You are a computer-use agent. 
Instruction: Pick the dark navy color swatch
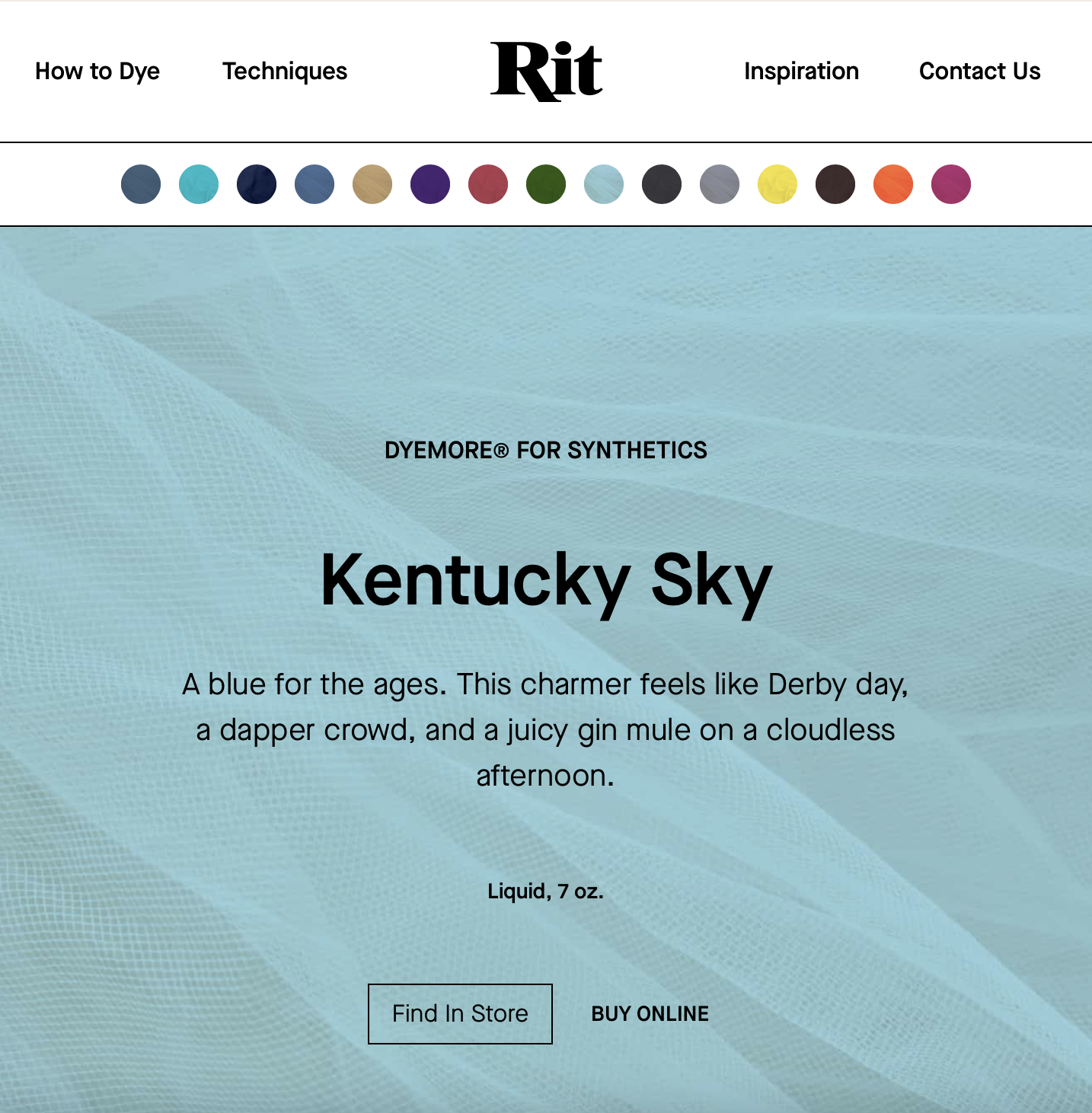click(257, 184)
